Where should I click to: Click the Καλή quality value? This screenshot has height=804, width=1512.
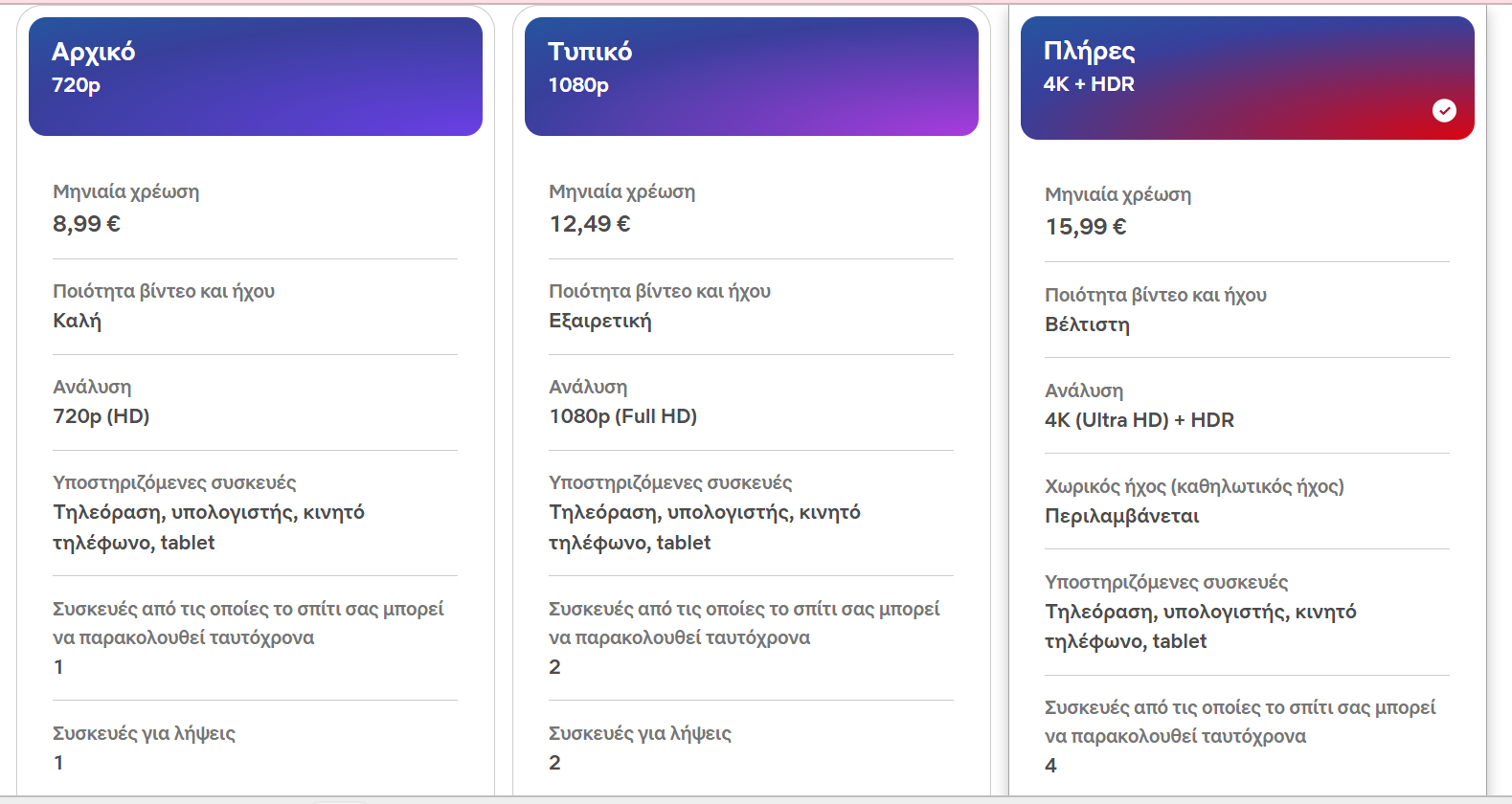[x=77, y=321]
